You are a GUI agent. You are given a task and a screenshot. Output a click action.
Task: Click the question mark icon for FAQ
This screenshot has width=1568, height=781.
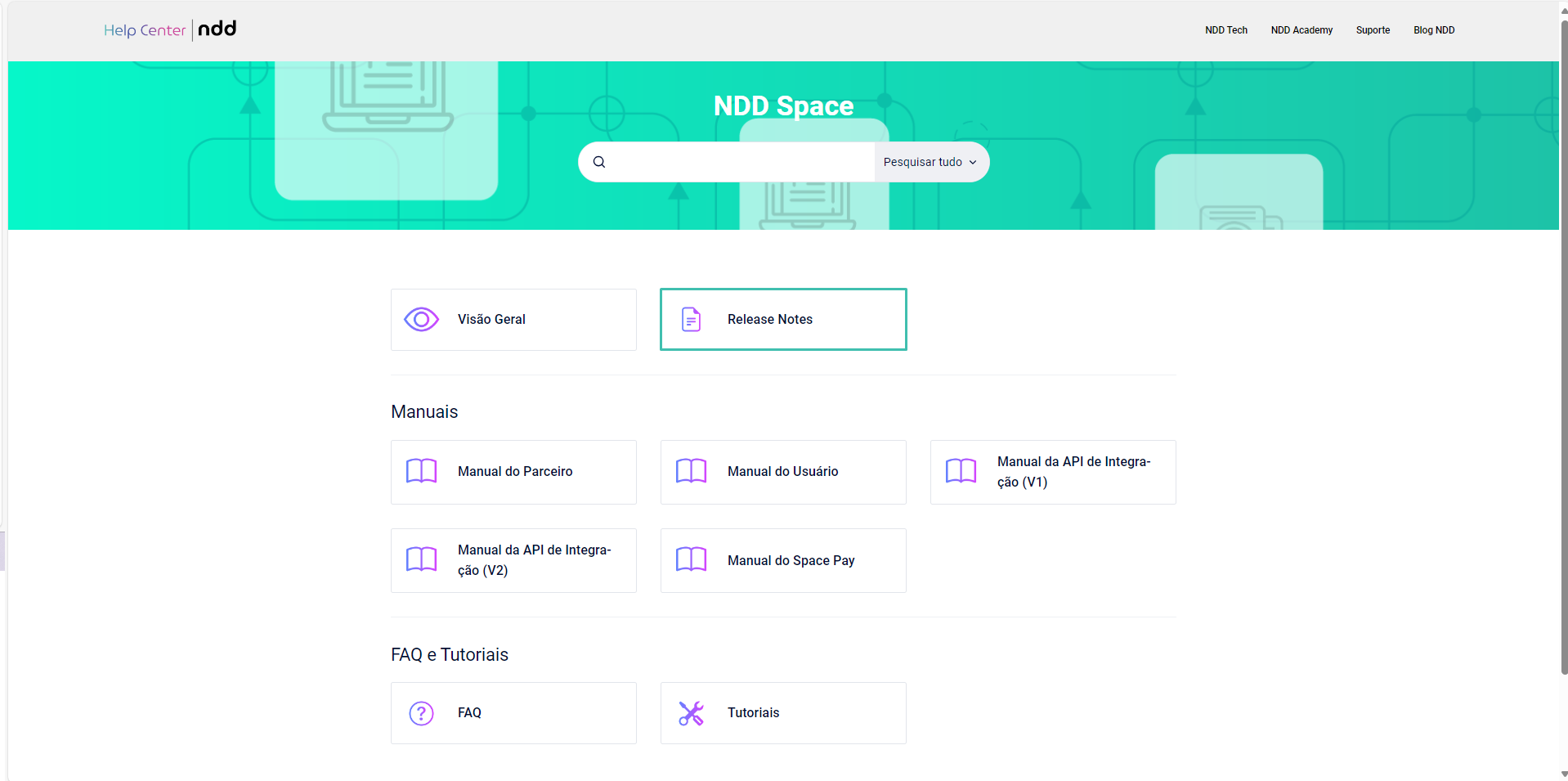[422, 713]
